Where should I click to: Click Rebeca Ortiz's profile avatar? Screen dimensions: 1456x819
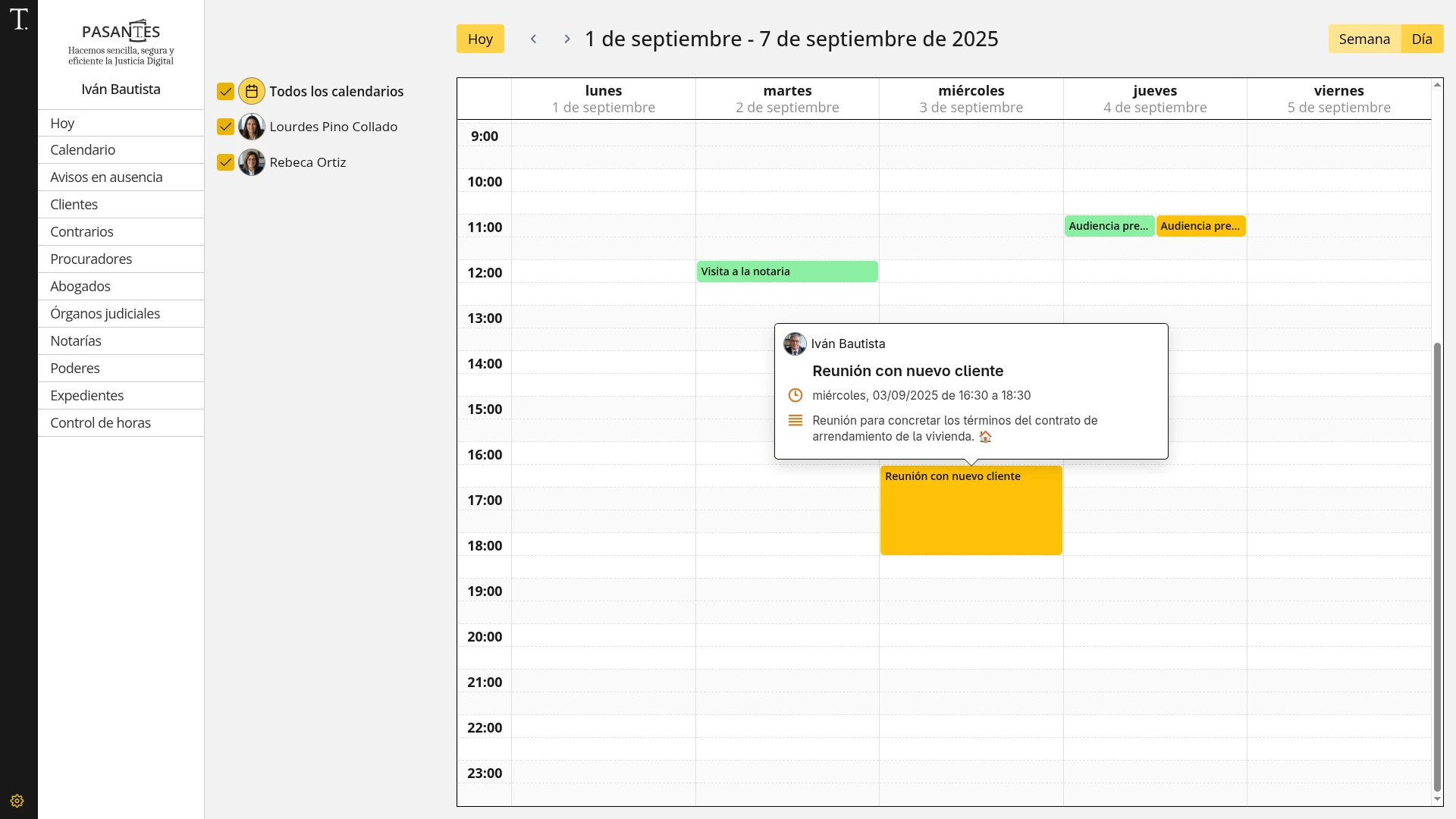(252, 162)
